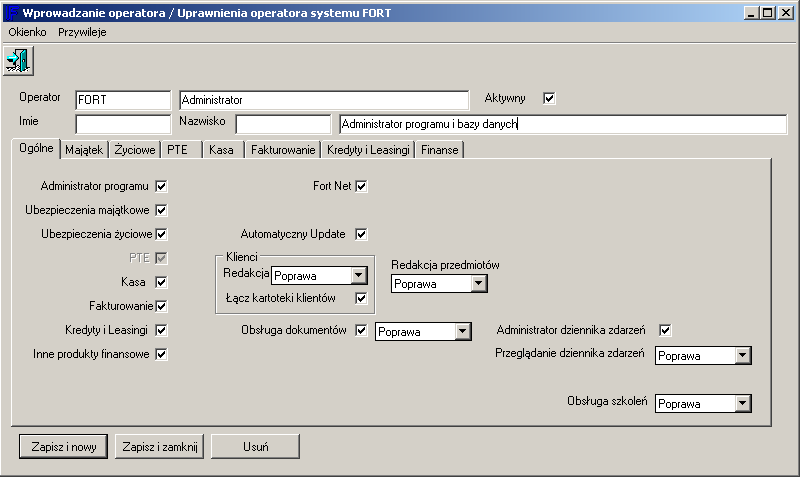Screen dimensions: 800x477
Task: Uncheck Administrator programu checkbox
Action: click(161, 186)
